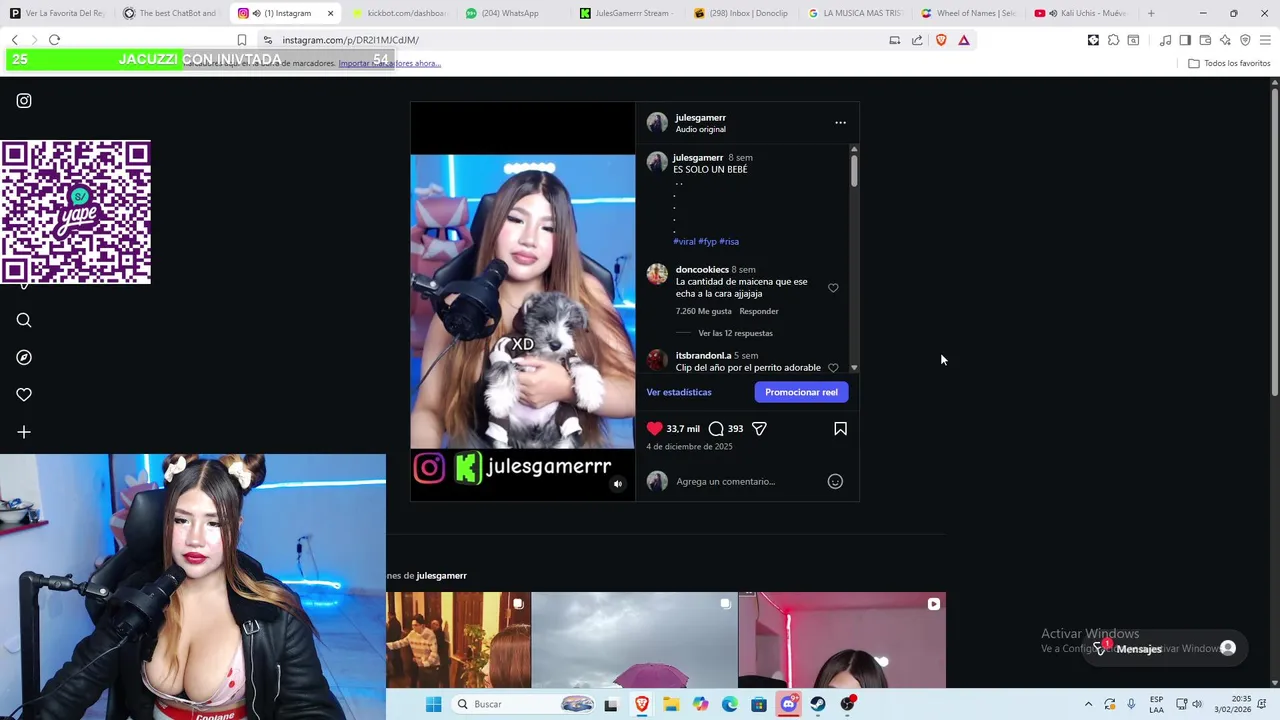Image resolution: width=1280 pixels, height=720 pixels.
Task: Open Steam from taskbar
Action: coord(818,704)
